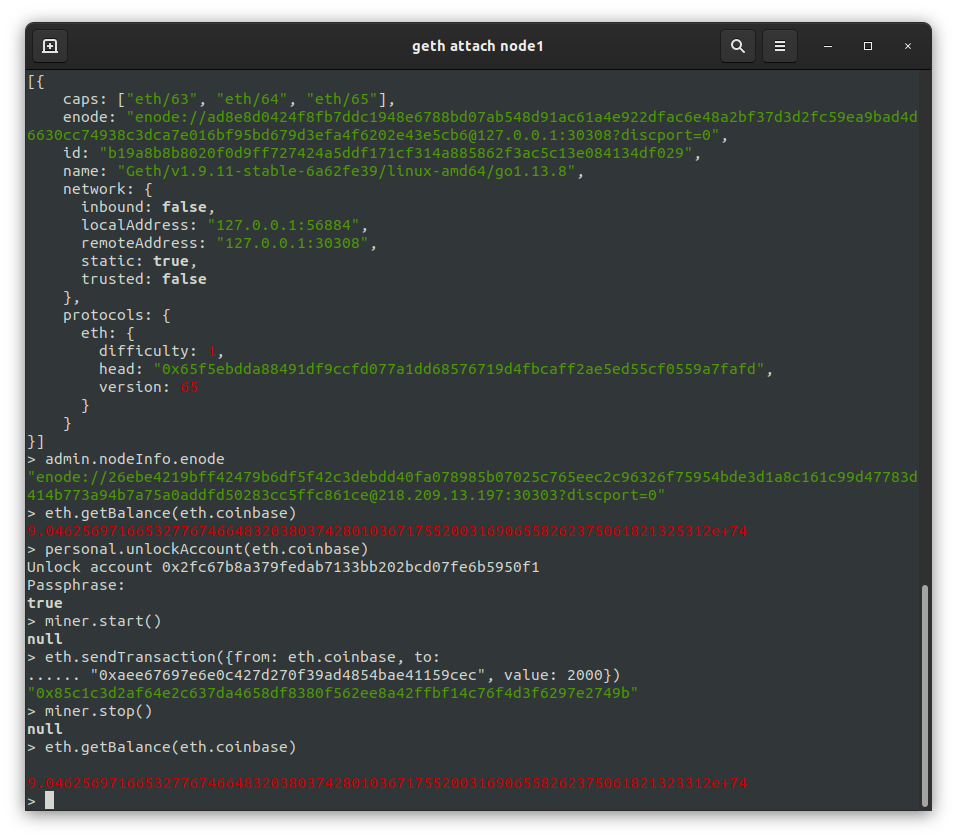Click the first 'eth.getBalance(eth.coinbase)' command
957x839 pixels.
[x=162, y=513]
